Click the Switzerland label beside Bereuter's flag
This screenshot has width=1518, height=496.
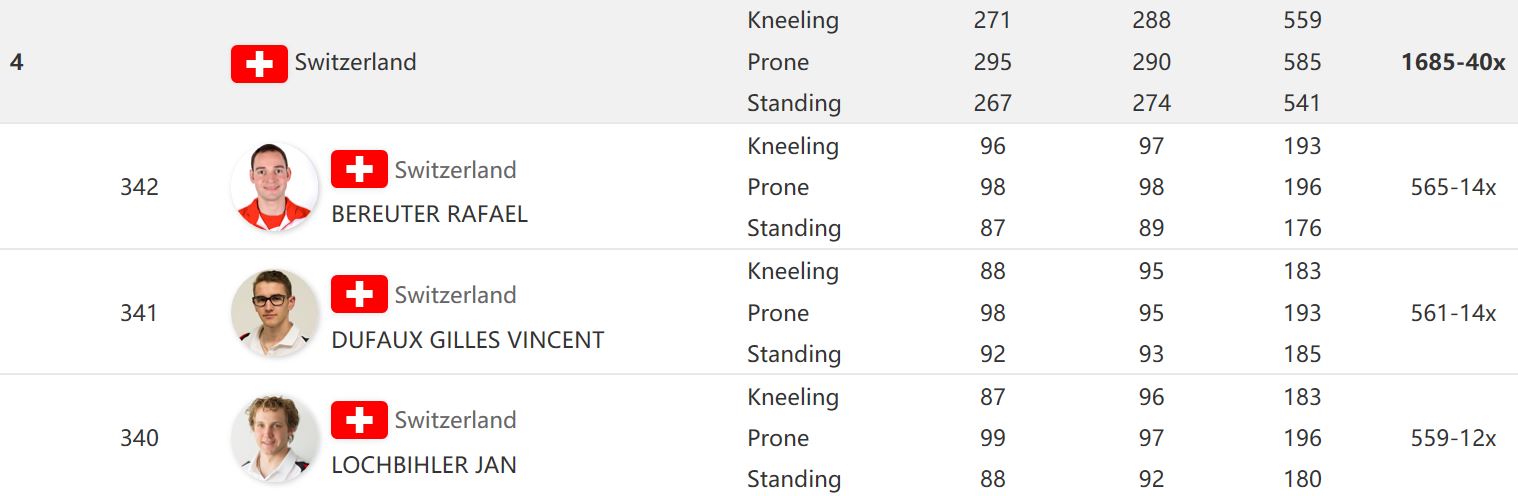click(455, 170)
